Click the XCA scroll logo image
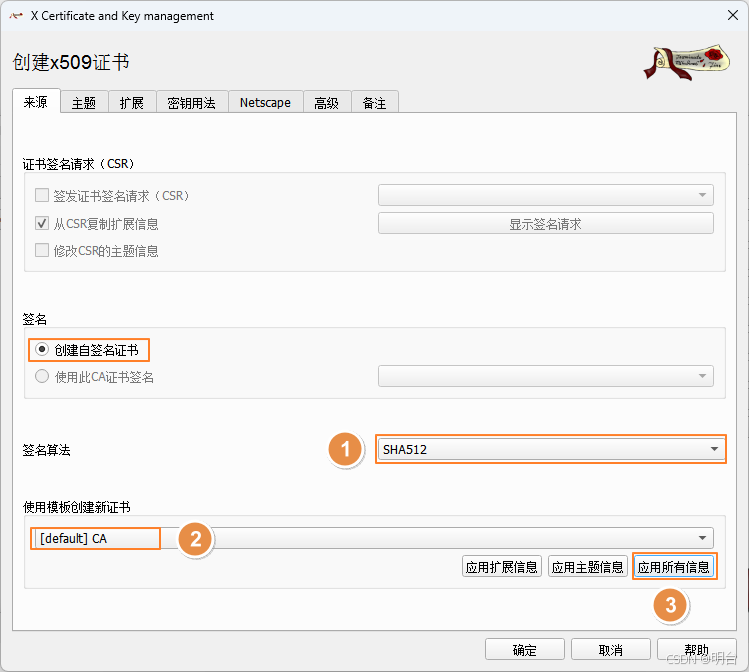Screen dimensions: 749x672 tap(686, 63)
